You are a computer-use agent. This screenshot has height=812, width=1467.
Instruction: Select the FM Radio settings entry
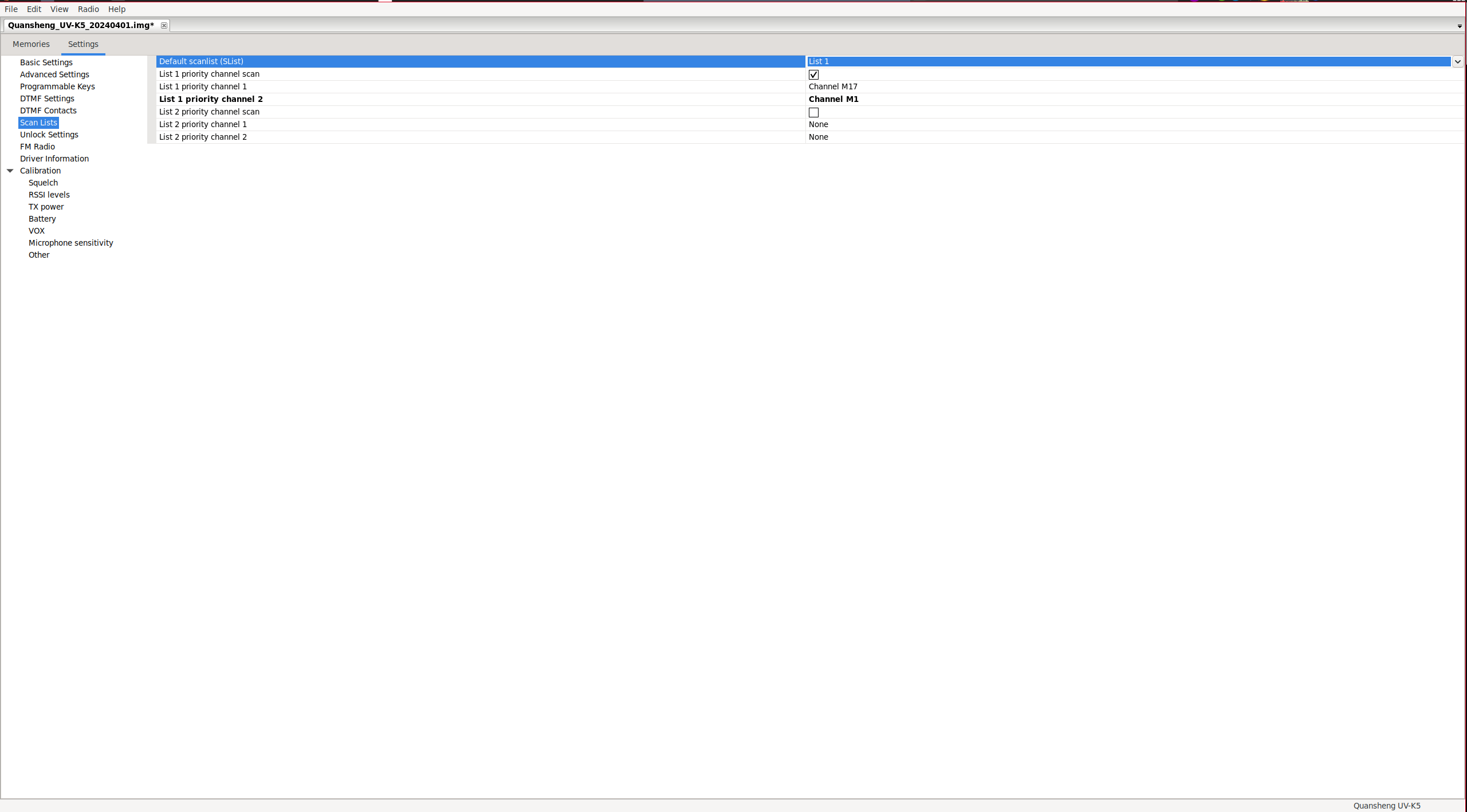tap(37, 147)
